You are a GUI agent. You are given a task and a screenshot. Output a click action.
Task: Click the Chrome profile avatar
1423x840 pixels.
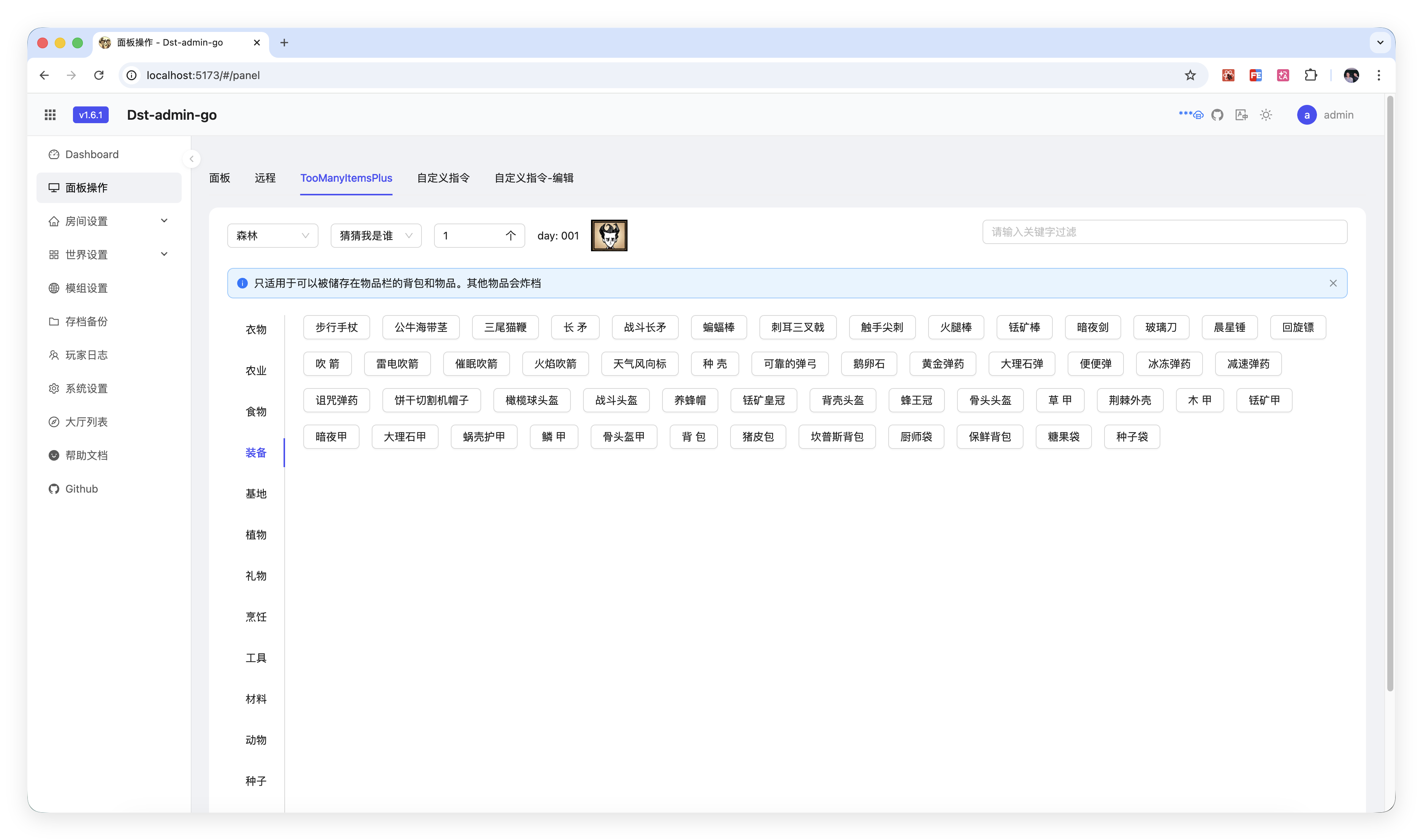click(x=1351, y=75)
